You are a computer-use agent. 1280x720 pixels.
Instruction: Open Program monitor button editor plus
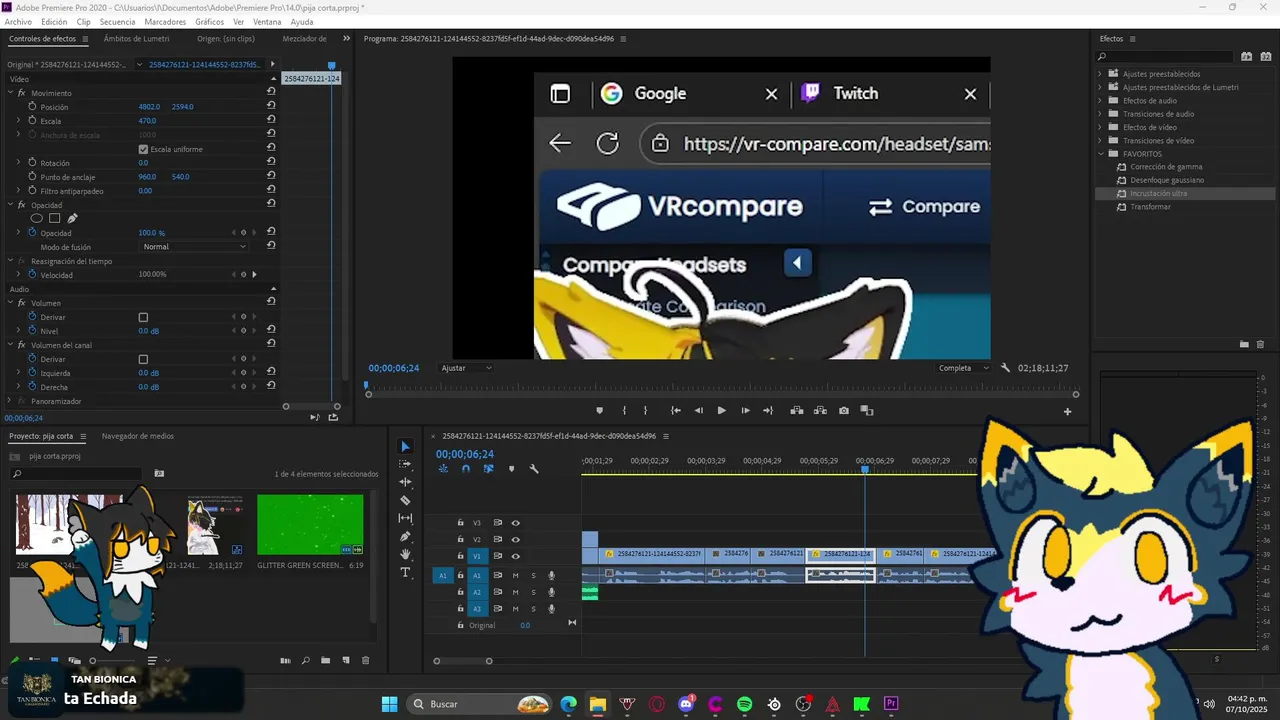tap(1067, 411)
